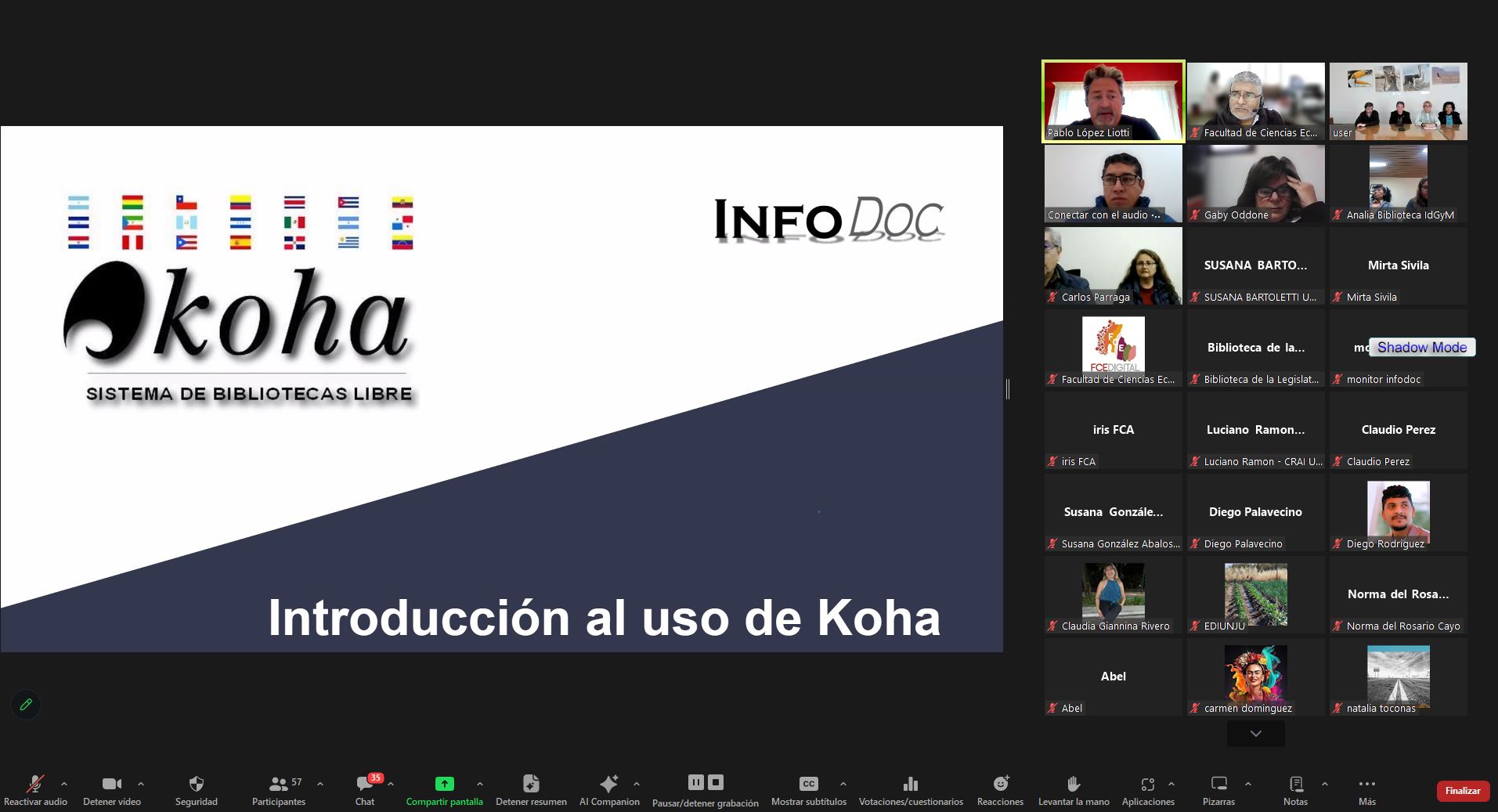Select the Diego Rodriguez participant tile
Image resolution: width=1498 pixels, height=812 pixels.
tap(1399, 513)
